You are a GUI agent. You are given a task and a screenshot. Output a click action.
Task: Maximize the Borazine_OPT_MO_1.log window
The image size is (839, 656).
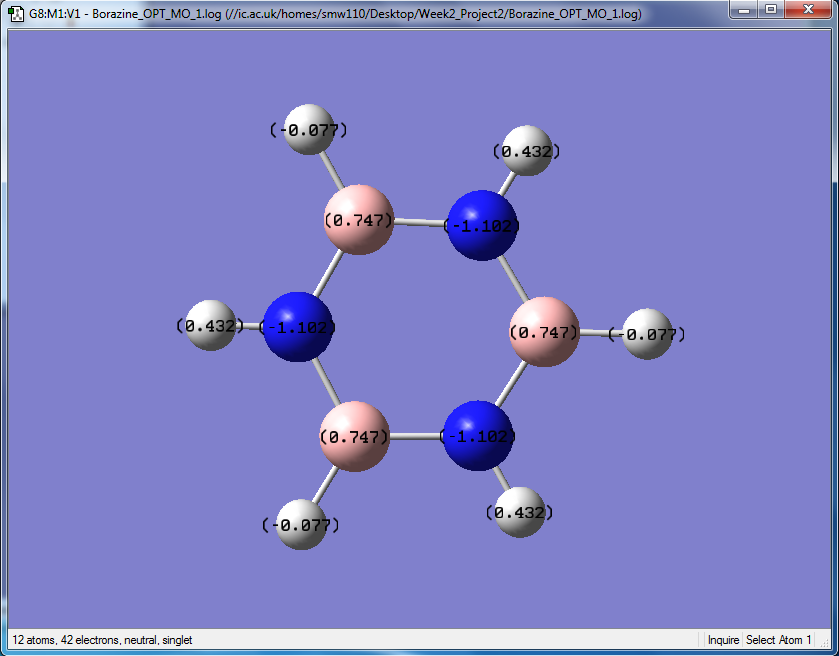(x=771, y=9)
